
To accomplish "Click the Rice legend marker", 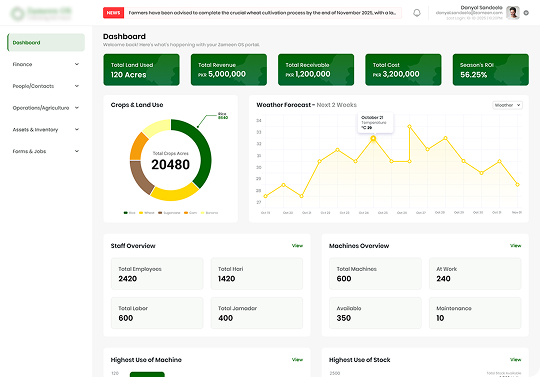I will (x=126, y=213).
